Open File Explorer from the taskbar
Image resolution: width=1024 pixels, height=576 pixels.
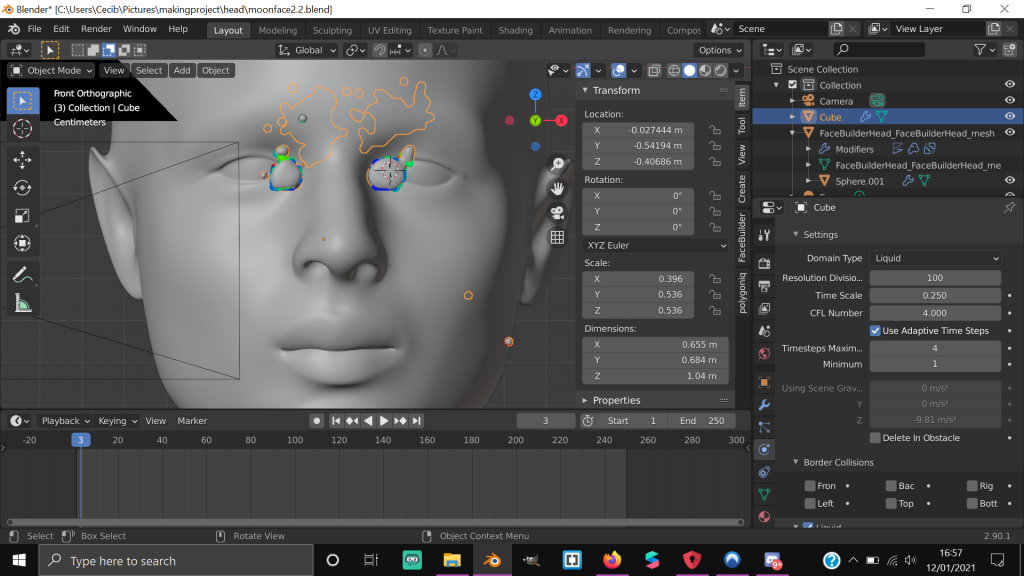tap(452, 560)
